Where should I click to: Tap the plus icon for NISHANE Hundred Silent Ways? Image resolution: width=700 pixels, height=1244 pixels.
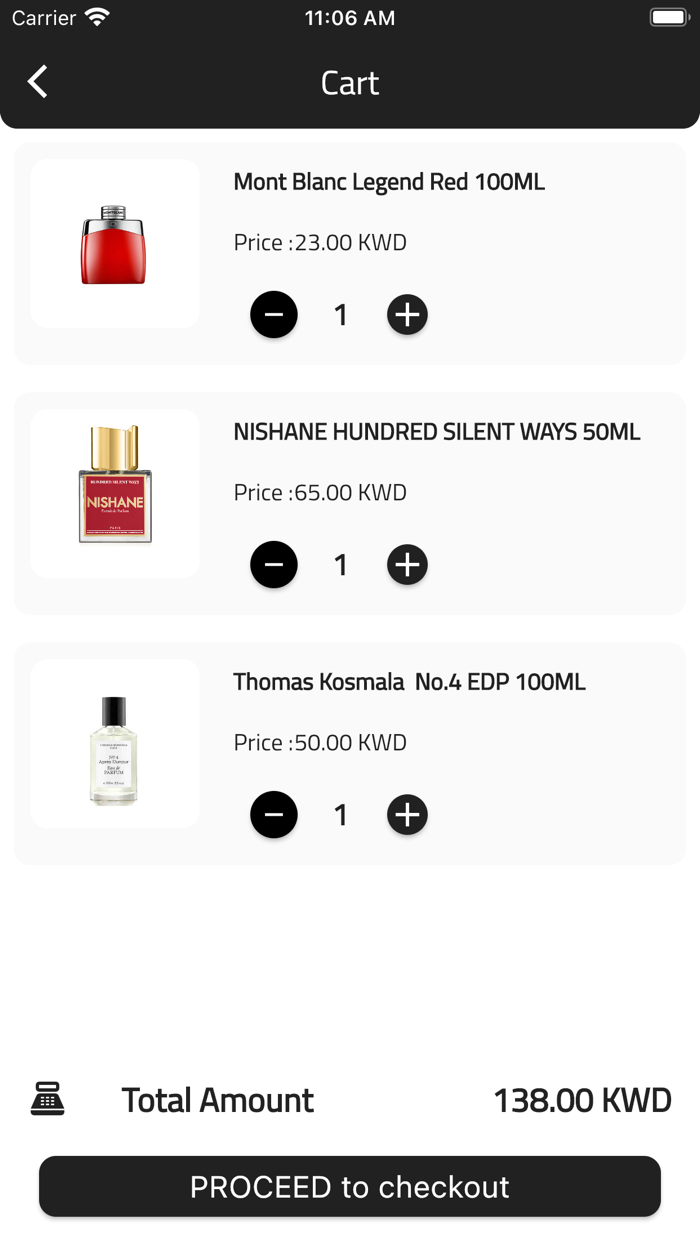point(407,564)
